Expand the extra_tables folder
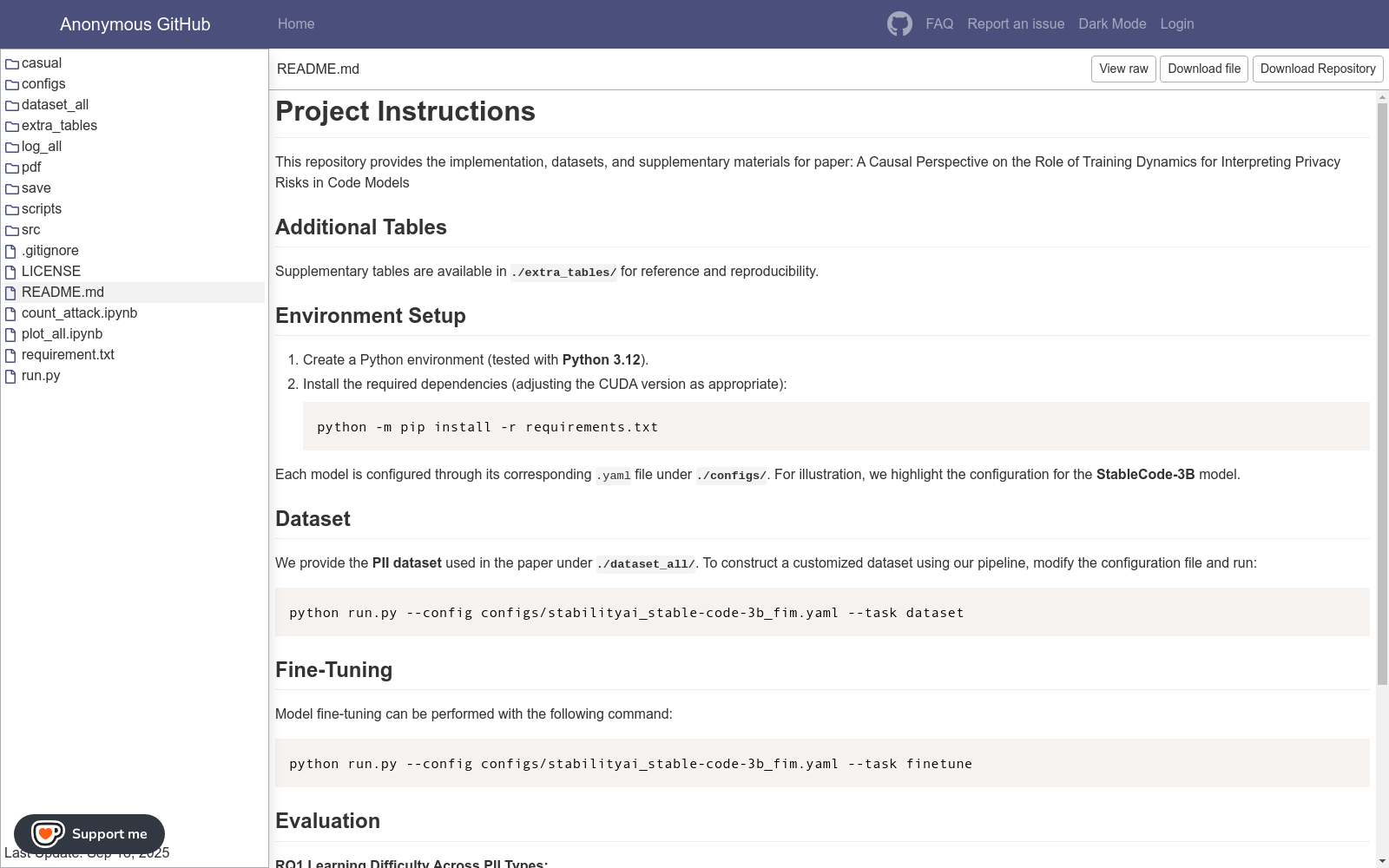The image size is (1389, 868). 59,125
